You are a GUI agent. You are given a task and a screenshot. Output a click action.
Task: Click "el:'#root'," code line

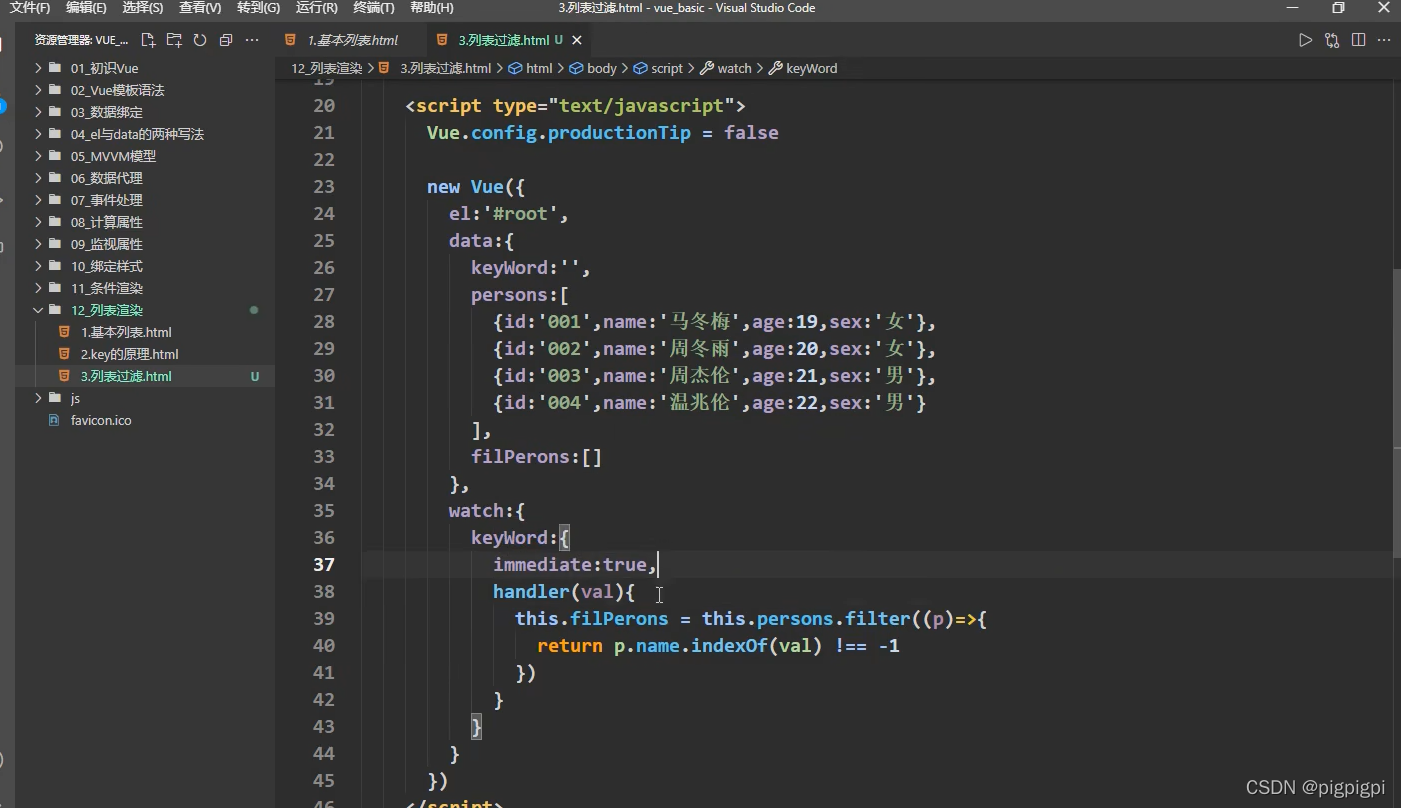[509, 213]
